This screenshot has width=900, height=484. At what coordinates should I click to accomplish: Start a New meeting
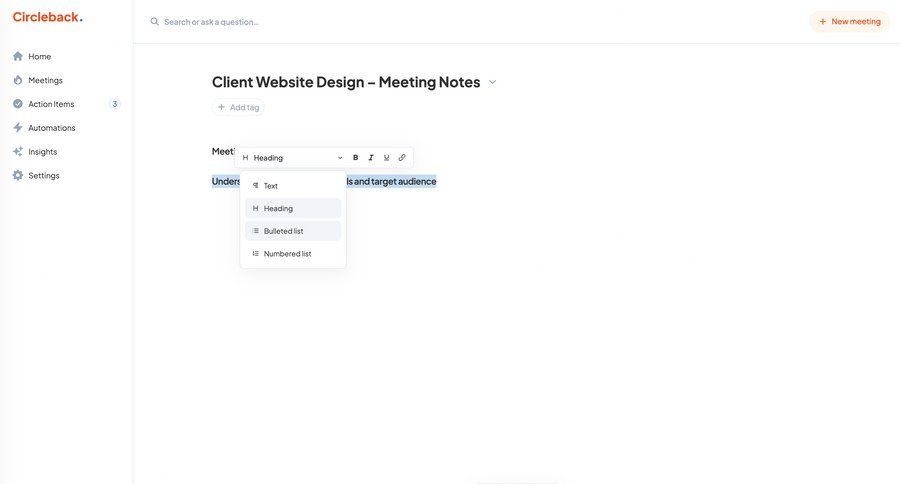point(849,22)
